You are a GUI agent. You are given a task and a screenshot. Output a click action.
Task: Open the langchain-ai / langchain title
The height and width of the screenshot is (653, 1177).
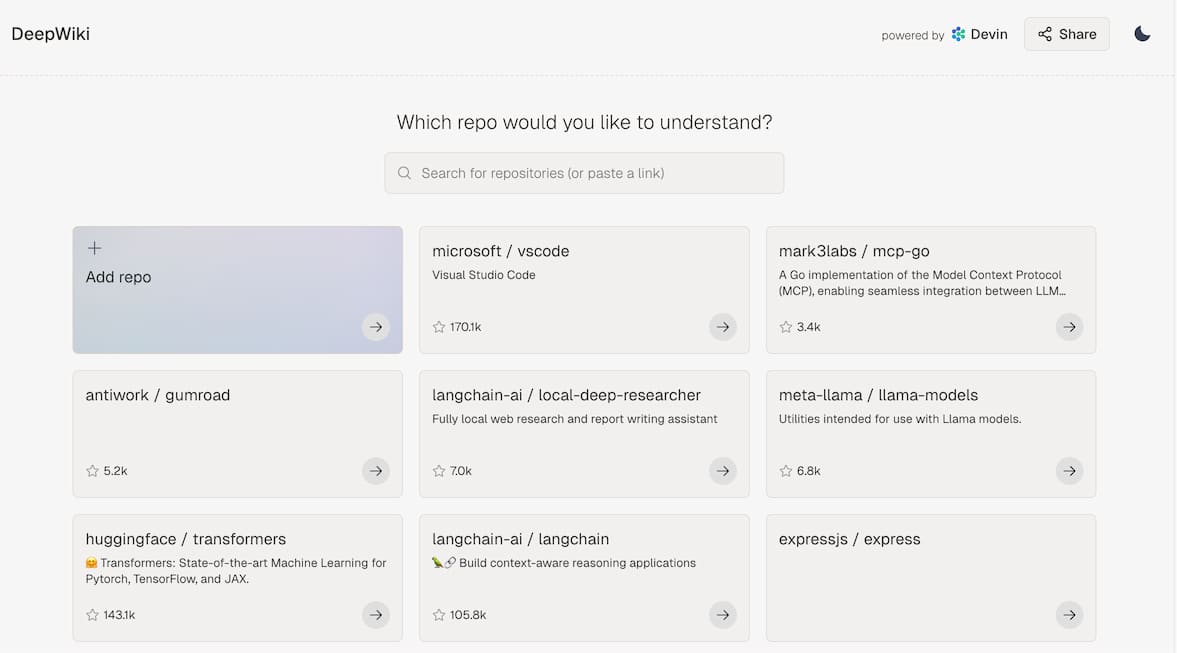(x=521, y=540)
